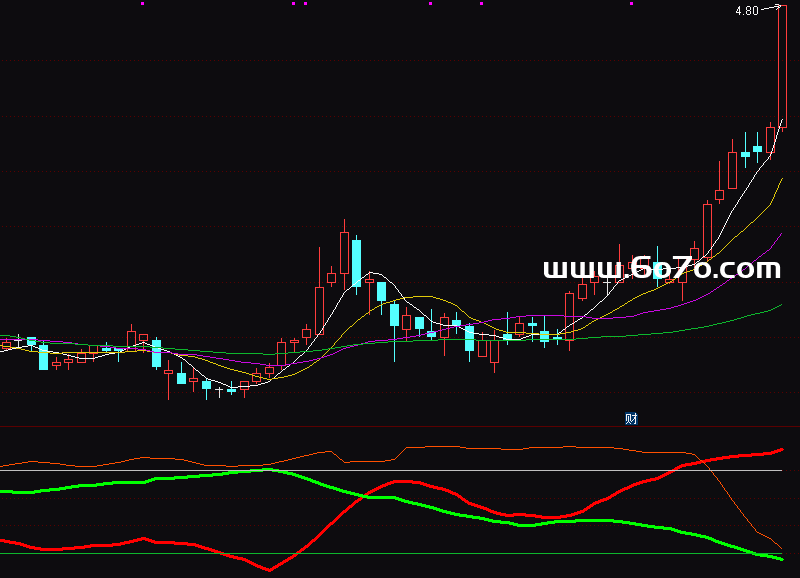The width and height of the screenshot is (800, 578).
Task: Click the lowest trough of thick red line
Action: pos(269,570)
